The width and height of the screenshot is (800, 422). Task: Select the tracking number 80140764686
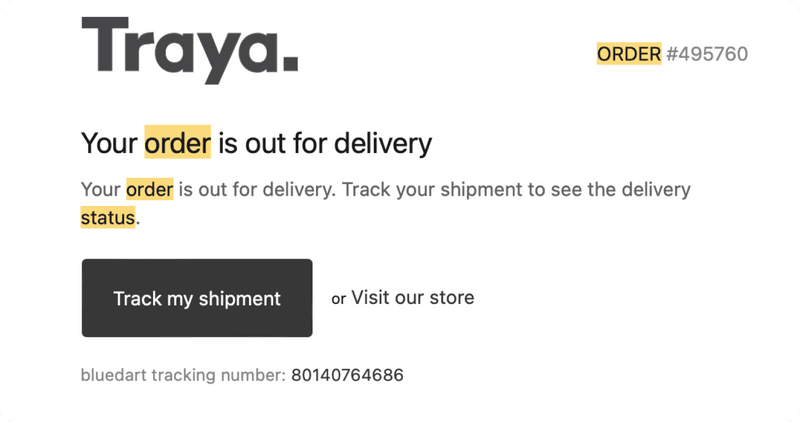[x=347, y=376]
